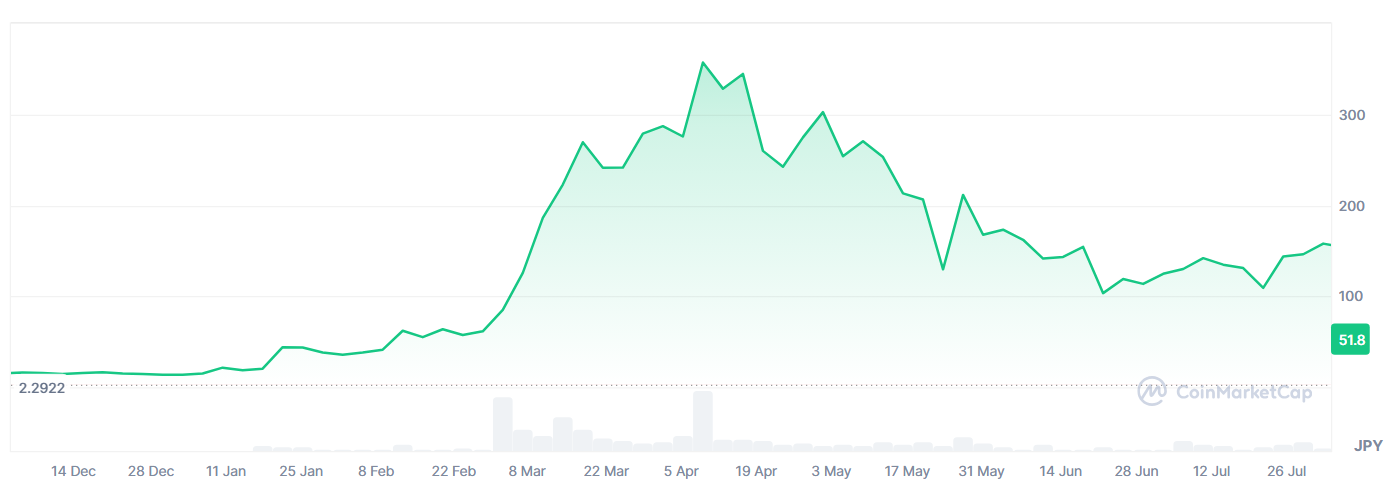This screenshot has height=504, width=1390.
Task: Click the 5 Apr date label
Action: click(x=681, y=471)
